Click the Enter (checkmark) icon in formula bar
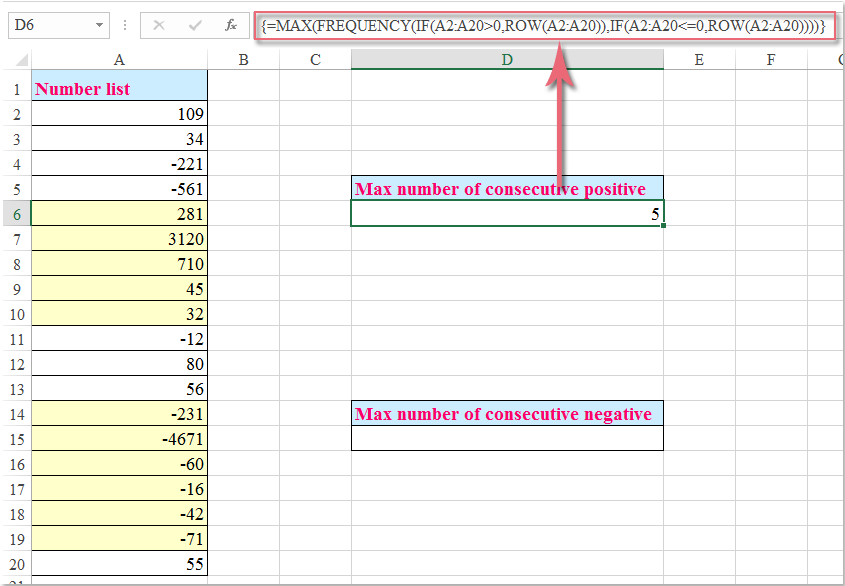Viewport: 845px width, 586px height. coord(194,25)
